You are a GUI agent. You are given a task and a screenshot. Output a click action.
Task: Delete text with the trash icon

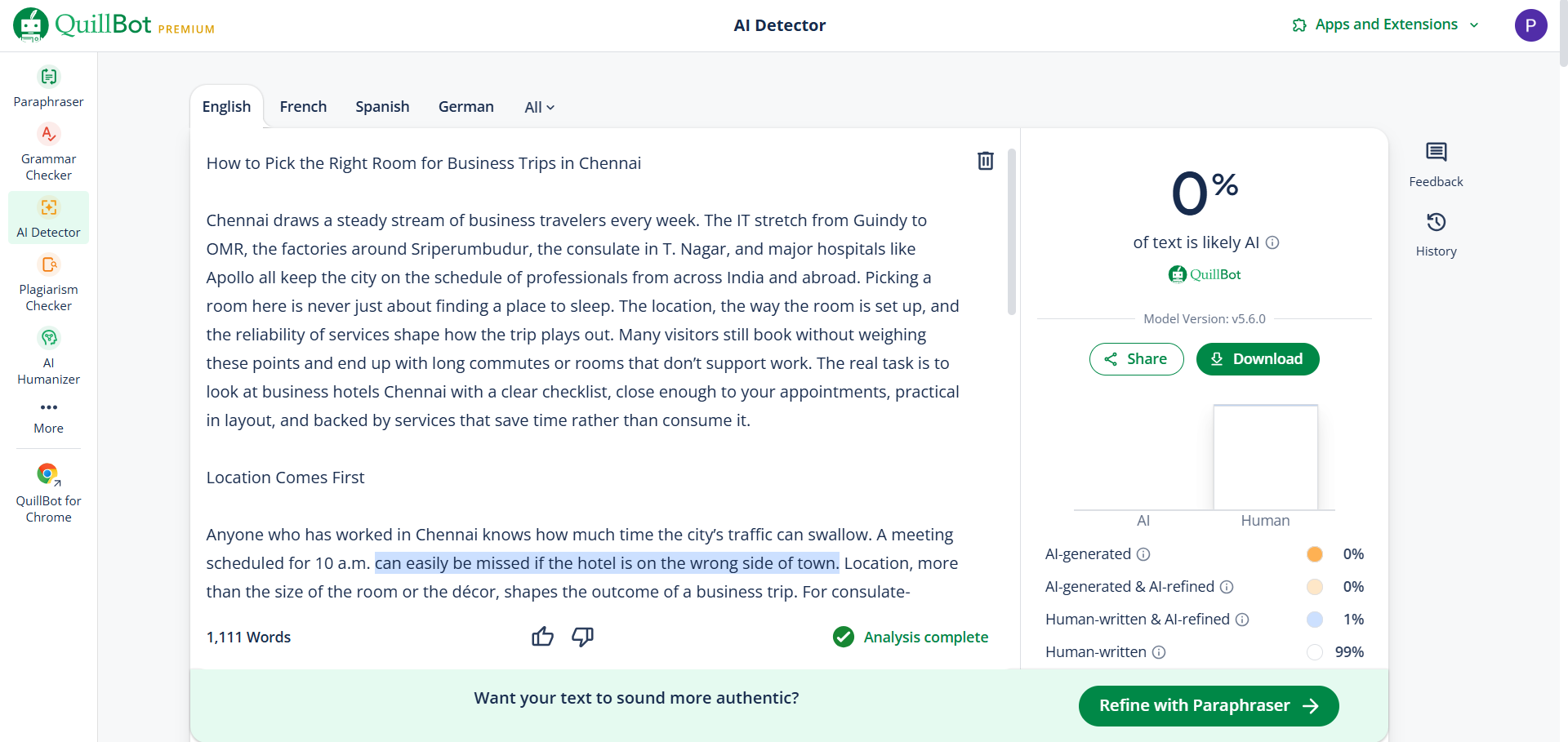point(986,161)
